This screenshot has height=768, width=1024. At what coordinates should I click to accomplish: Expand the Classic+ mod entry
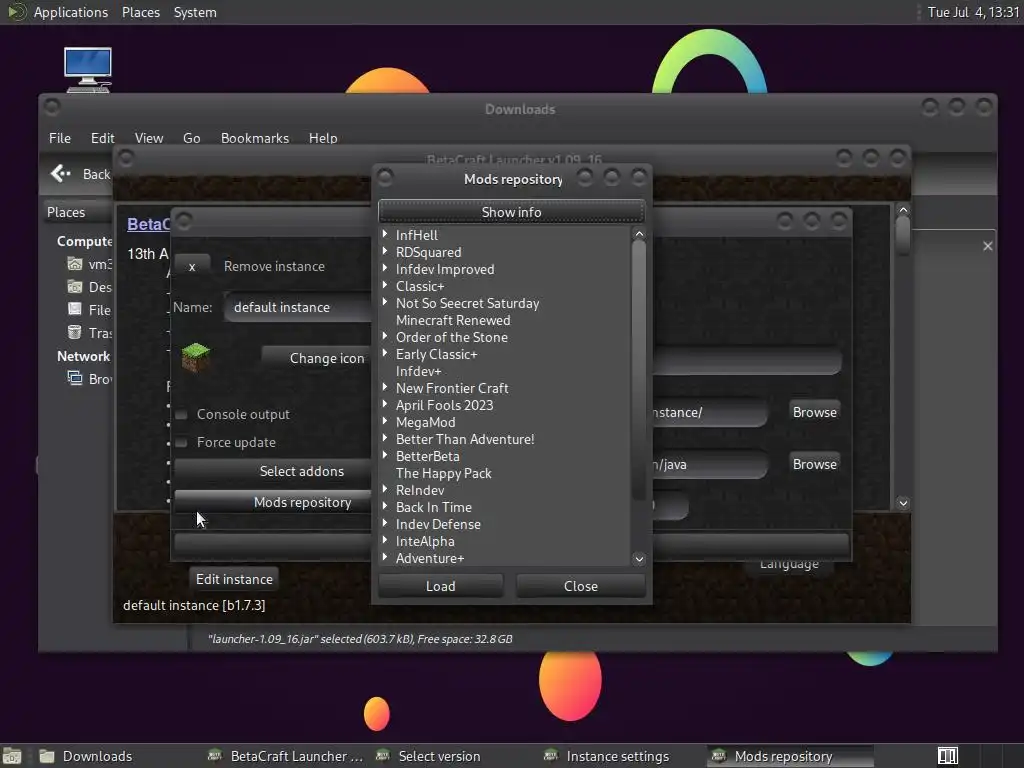pos(385,285)
